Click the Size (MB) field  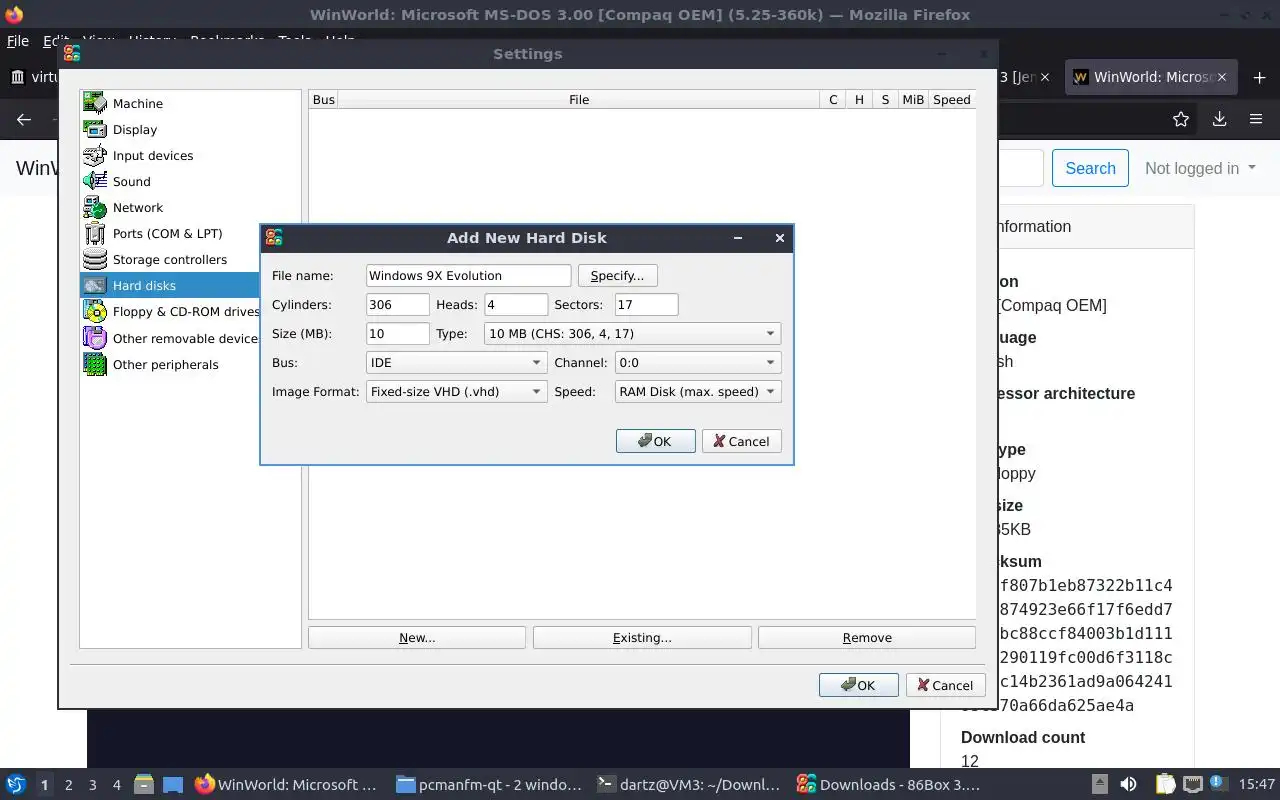point(397,333)
